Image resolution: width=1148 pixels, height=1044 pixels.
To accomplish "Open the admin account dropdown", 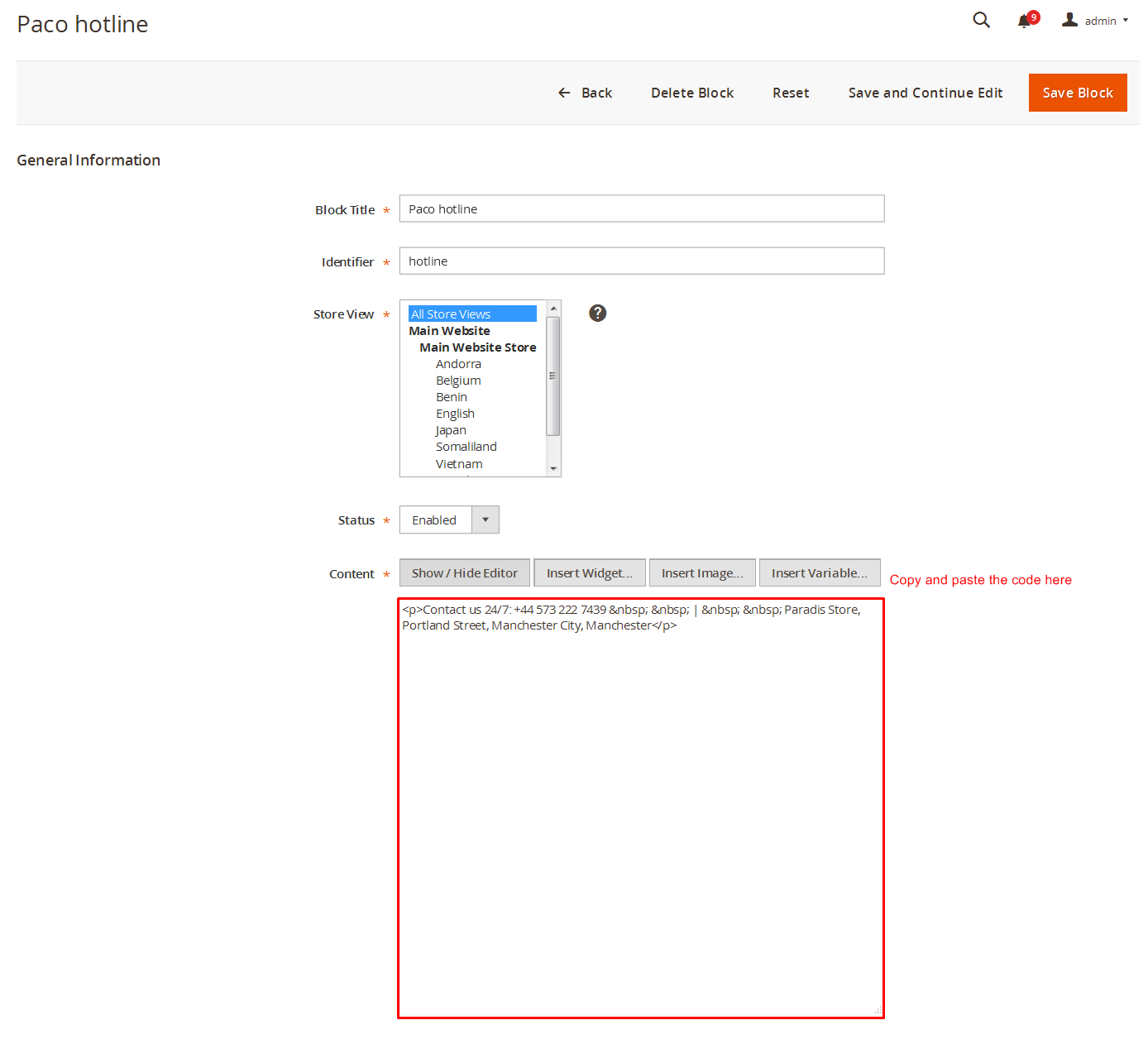I will tap(1095, 21).
